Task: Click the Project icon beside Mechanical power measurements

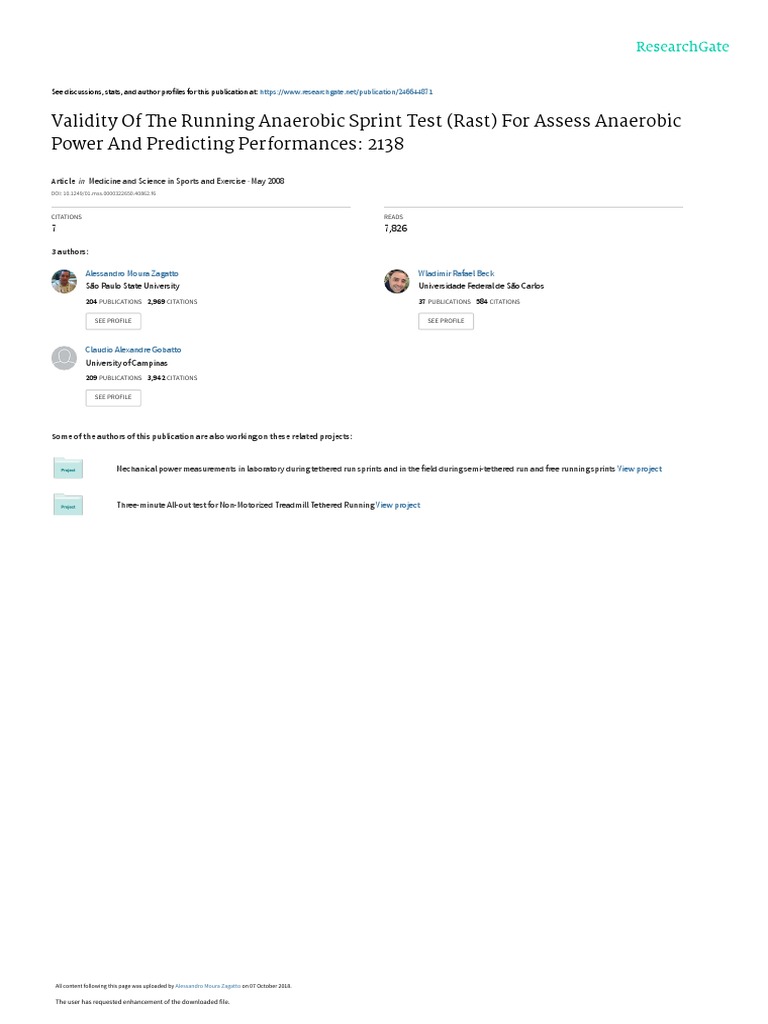Action: point(68,468)
